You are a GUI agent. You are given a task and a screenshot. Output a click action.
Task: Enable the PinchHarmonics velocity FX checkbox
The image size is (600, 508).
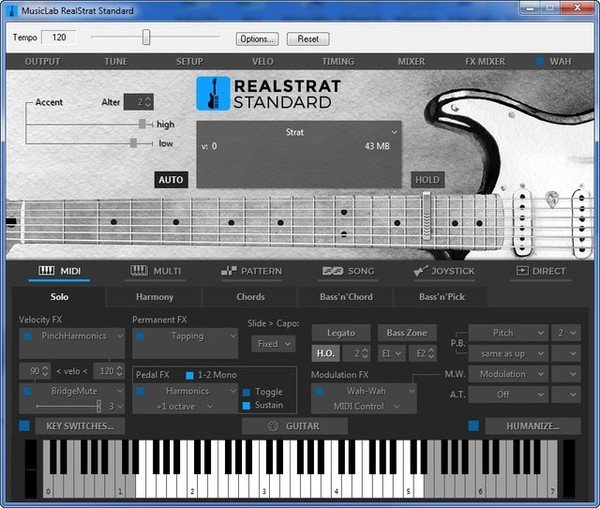coord(27,336)
